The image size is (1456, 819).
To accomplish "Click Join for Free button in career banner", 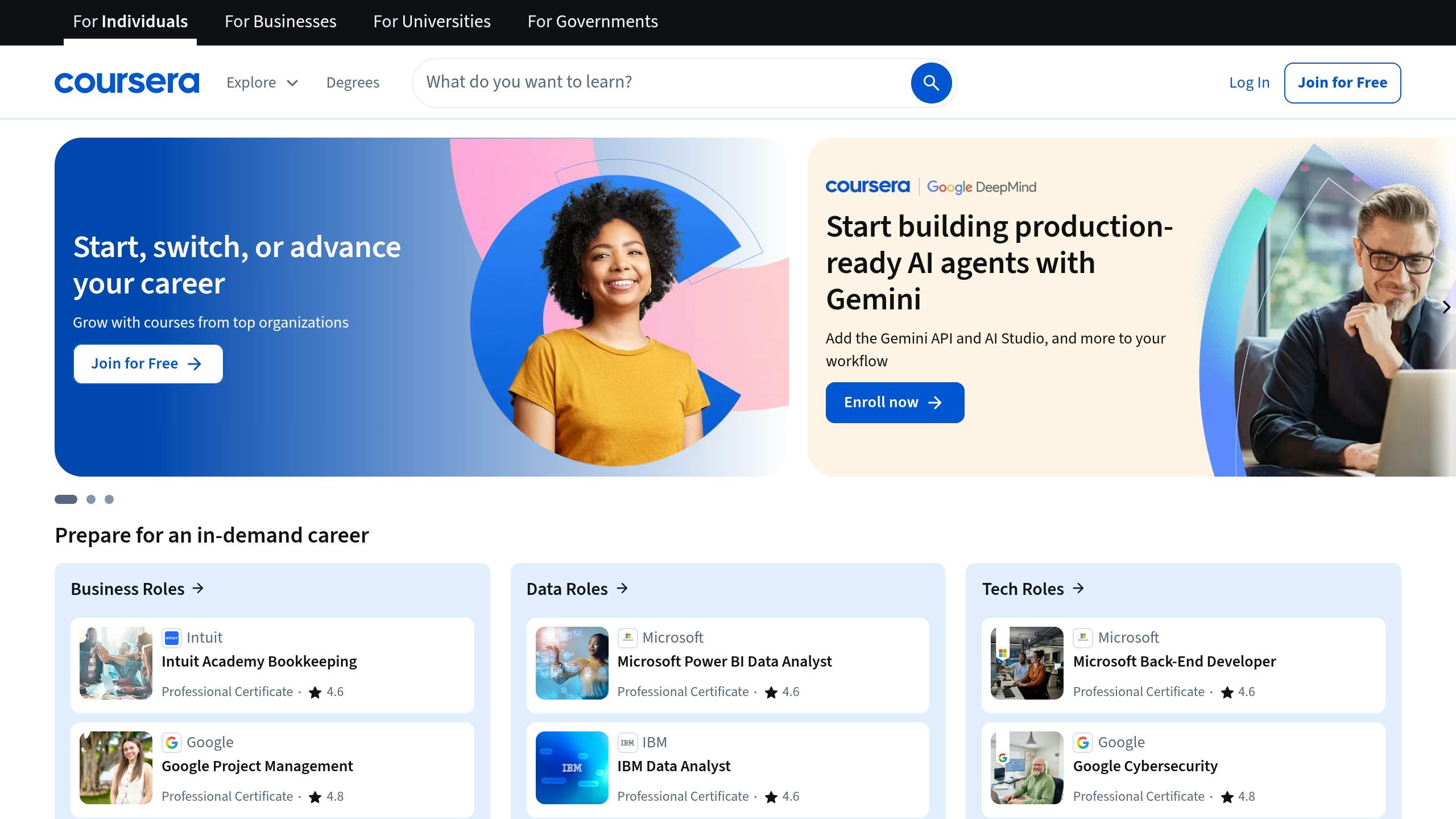I will click(148, 364).
